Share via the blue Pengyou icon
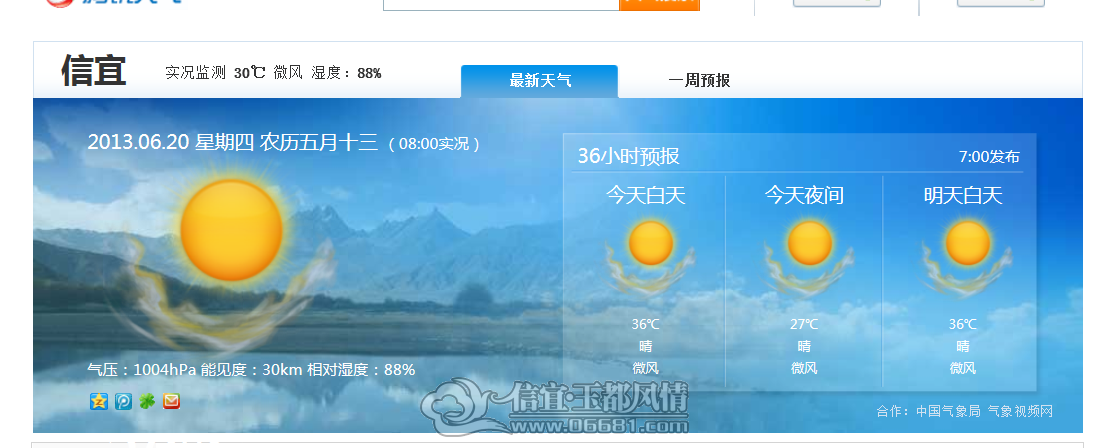The width and height of the screenshot is (1111, 448). click(x=123, y=401)
